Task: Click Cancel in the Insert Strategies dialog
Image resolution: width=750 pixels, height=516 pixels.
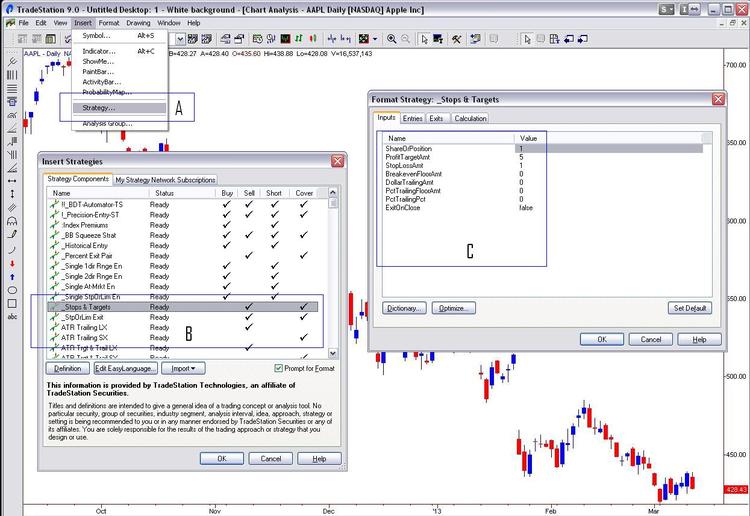Action: 271,458
